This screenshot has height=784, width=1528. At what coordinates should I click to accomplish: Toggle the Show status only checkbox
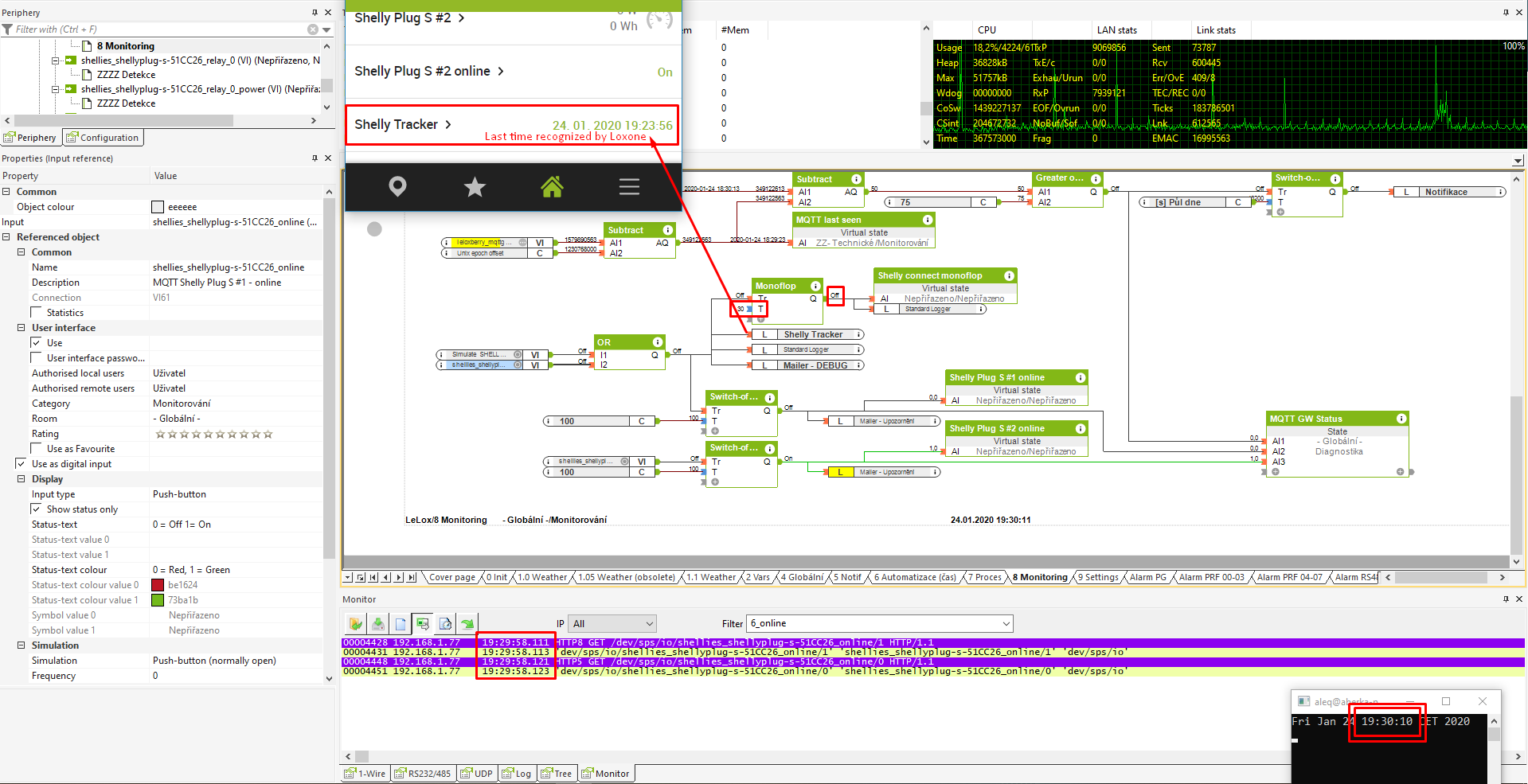pyautogui.click(x=36, y=509)
